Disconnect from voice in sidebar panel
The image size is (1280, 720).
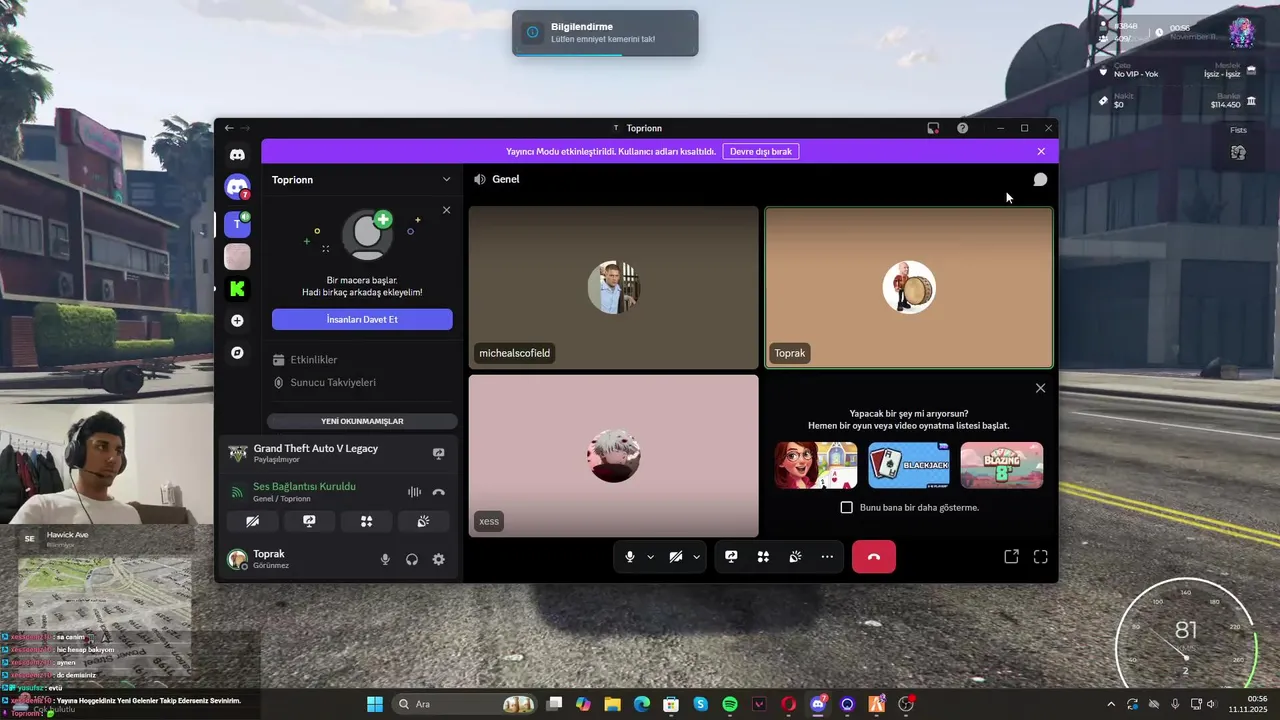[x=438, y=492]
